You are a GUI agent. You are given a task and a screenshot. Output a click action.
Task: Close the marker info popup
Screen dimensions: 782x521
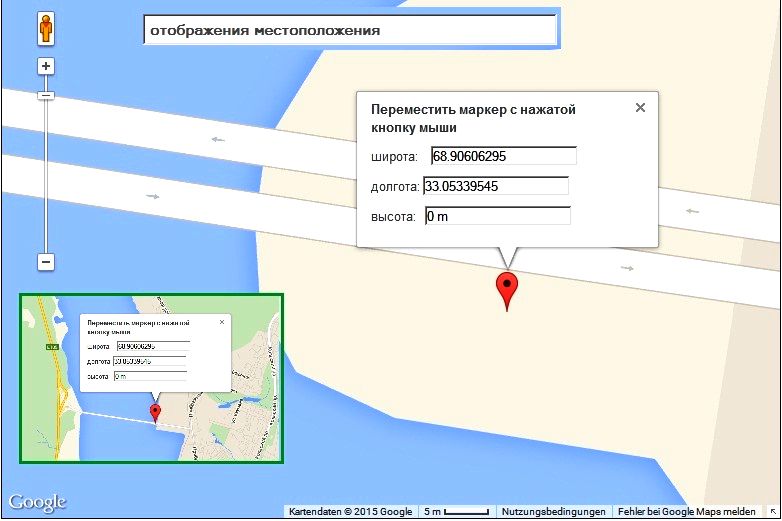pyautogui.click(x=640, y=108)
